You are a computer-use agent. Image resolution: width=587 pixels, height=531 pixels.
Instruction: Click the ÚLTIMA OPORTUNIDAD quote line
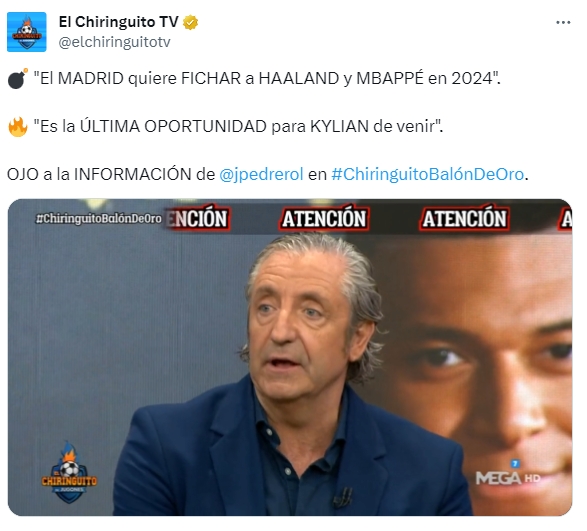coord(238,127)
